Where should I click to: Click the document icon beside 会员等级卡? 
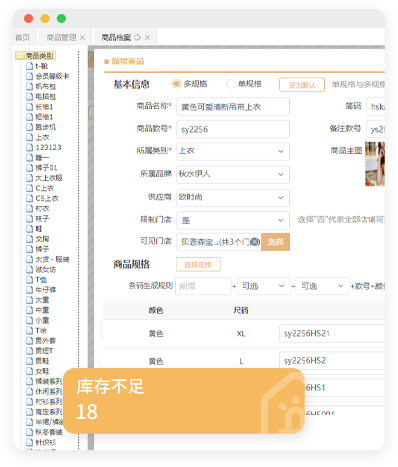(29, 76)
